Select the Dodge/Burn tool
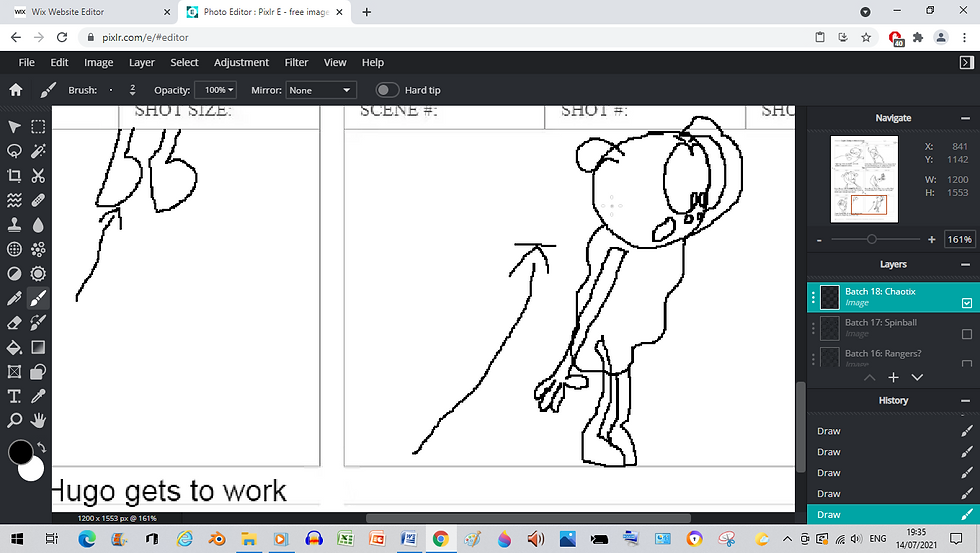Screen dimensions: 980x553 [x=14, y=274]
